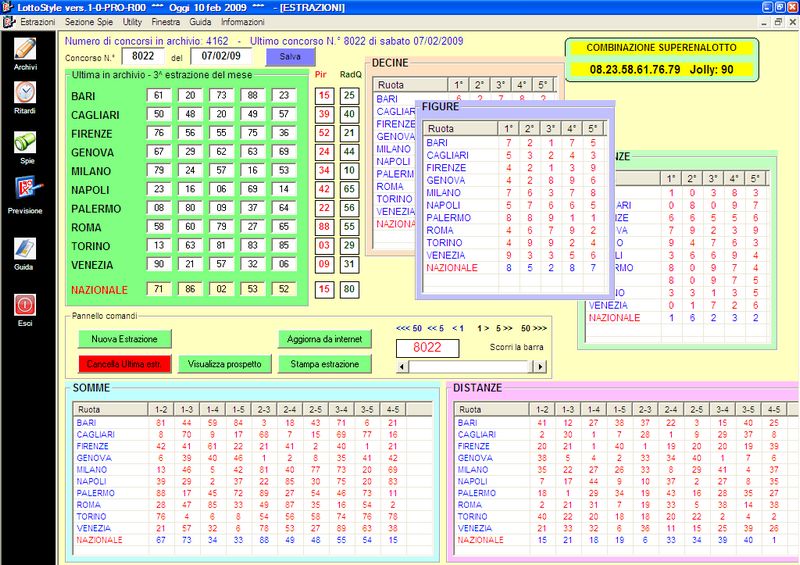Viewport: 800px width, 565px height.
Task: Open the Guida menu
Action: [200, 22]
